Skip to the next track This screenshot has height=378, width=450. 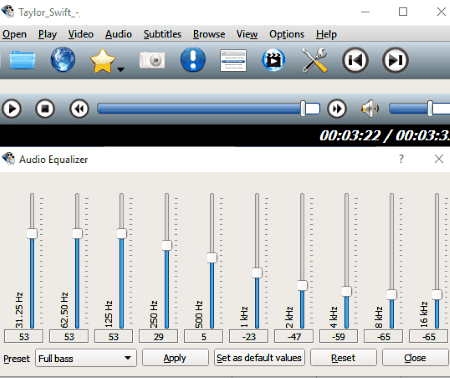395,60
